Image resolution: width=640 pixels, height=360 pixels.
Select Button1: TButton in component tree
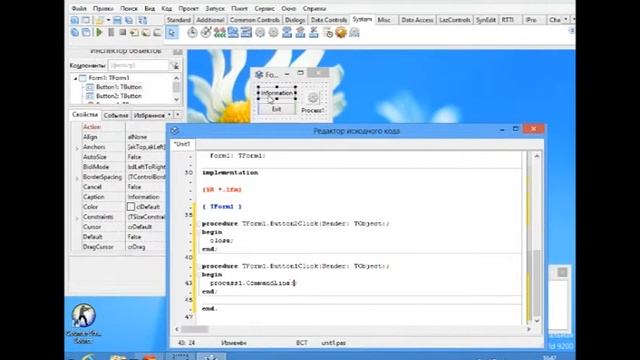click(x=119, y=87)
